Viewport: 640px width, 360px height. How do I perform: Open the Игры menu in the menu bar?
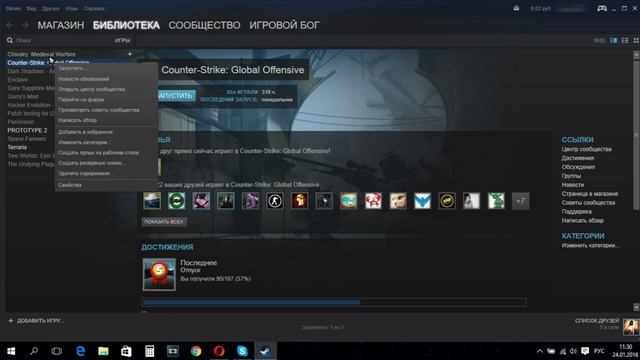click(x=72, y=9)
